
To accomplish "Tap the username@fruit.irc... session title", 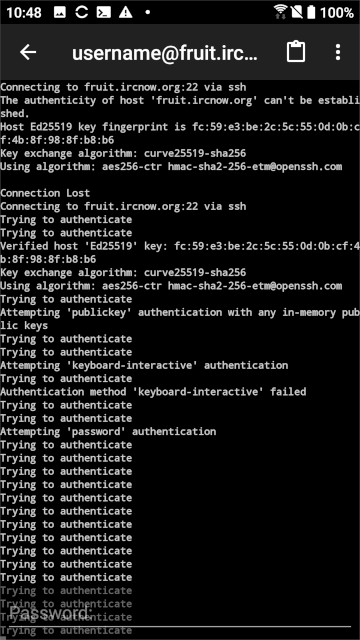I will tap(164, 53).
